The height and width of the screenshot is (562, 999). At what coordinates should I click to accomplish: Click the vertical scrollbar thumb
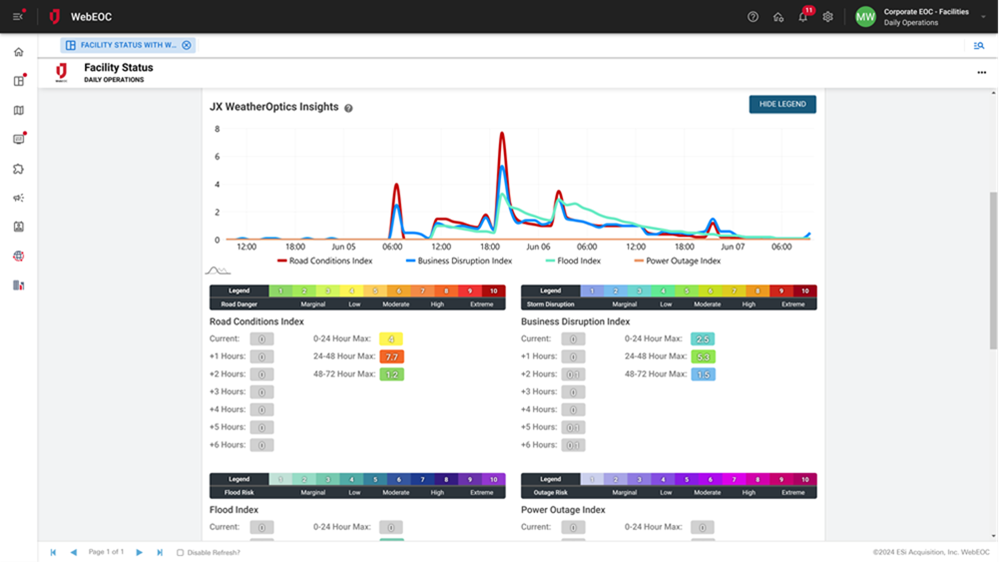coord(993,270)
